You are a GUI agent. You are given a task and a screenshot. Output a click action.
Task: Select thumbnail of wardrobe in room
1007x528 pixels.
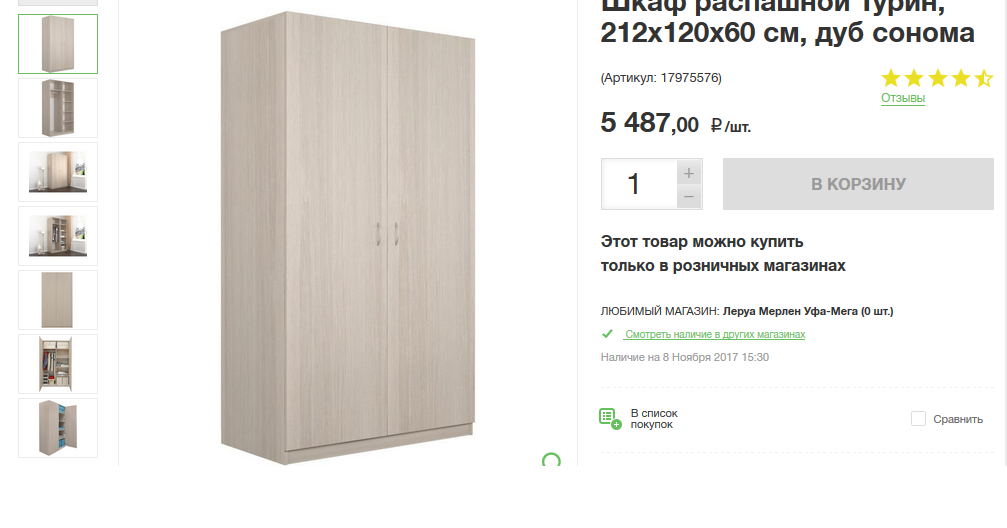(58, 172)
